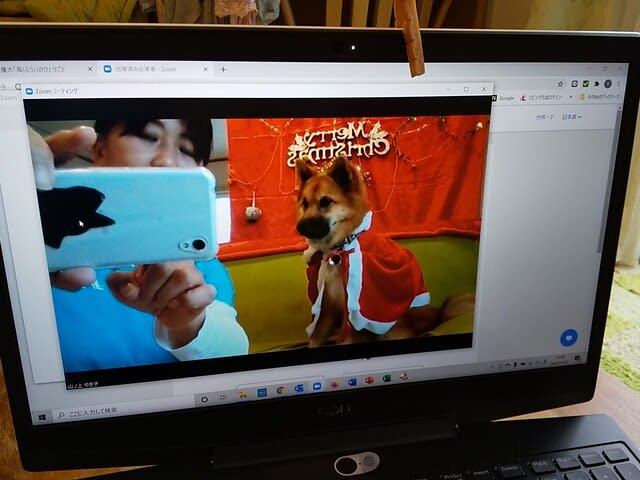Open Cortana circle on taskbar
Screen dimensions: 640x480
coord(204,399)
